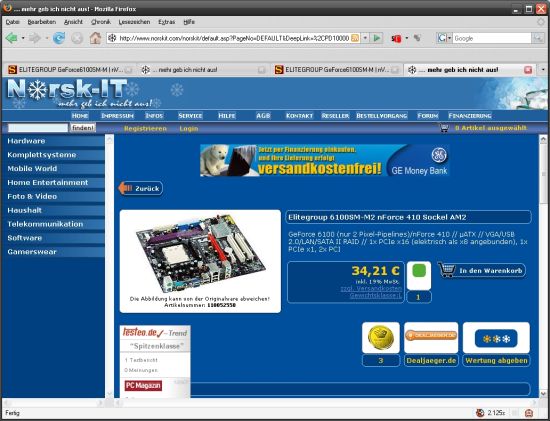Click into the Google search box
Screen dimensions: 550x421
[x=492, y=38]
